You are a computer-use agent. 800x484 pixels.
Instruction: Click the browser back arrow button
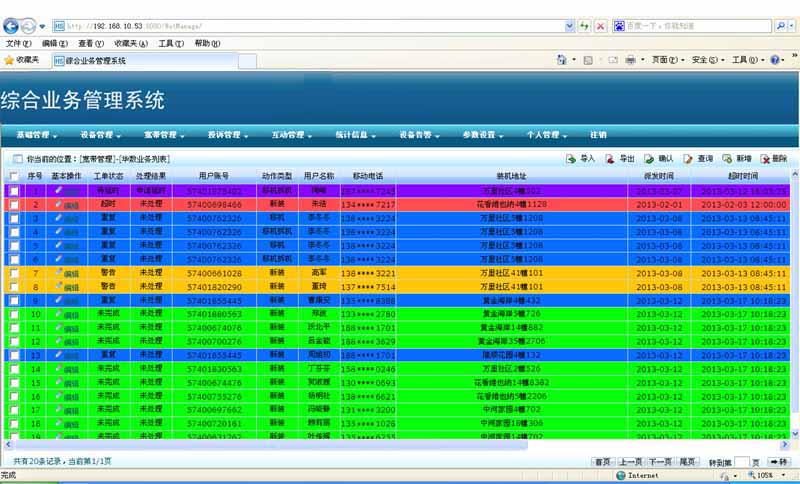tap(12, 25)
